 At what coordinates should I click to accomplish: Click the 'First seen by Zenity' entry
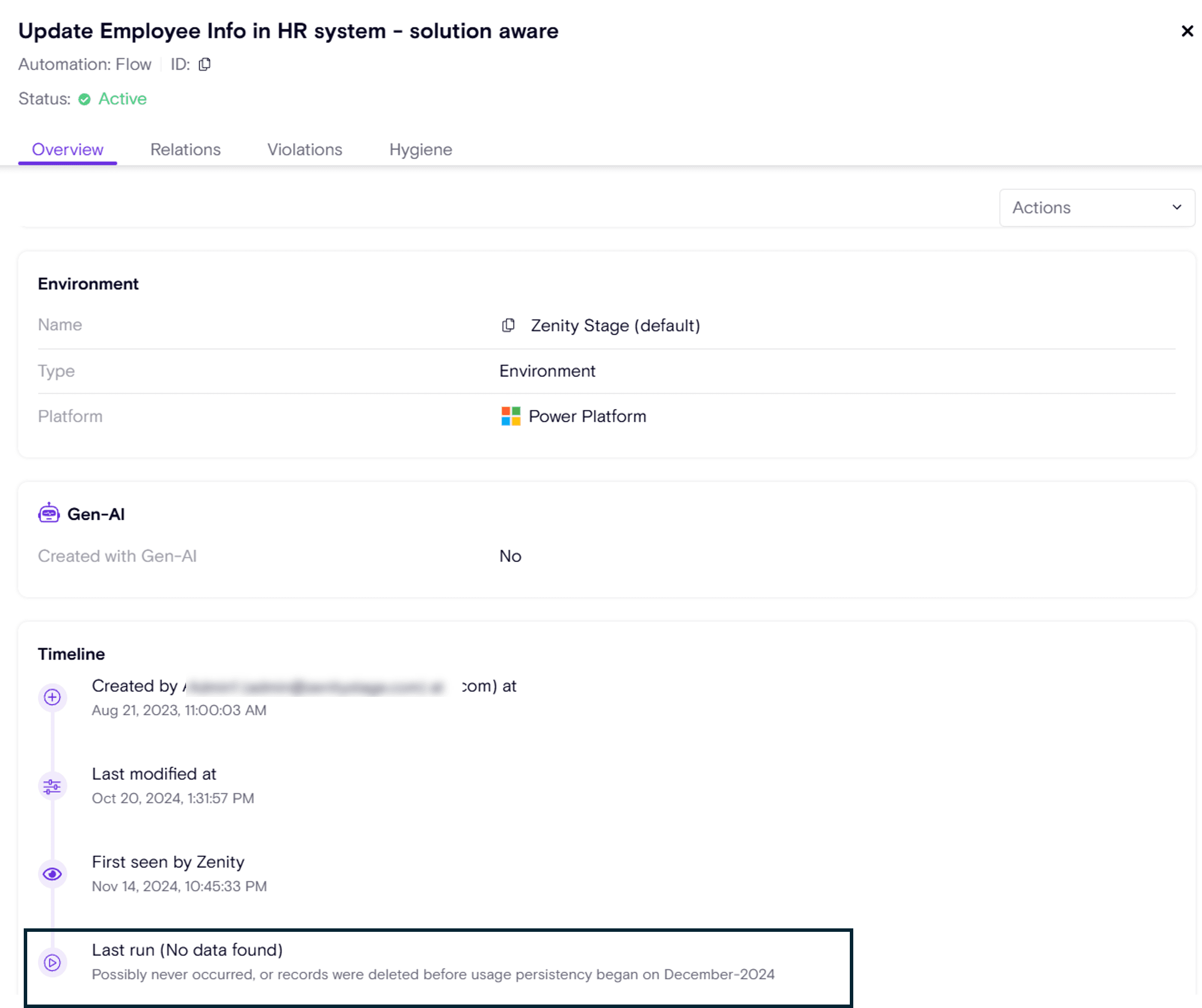(x=168, y=862)
